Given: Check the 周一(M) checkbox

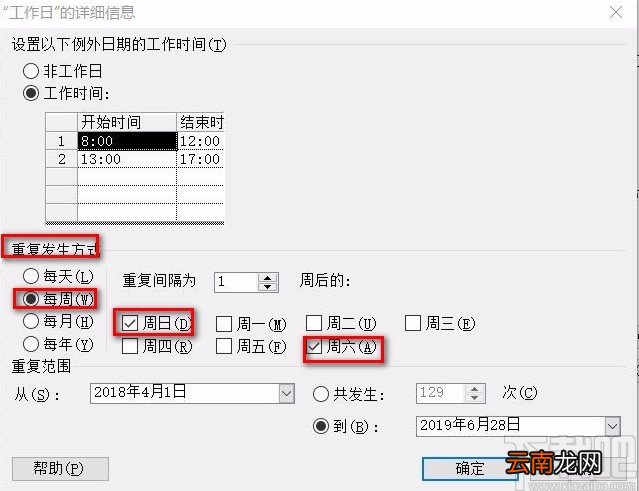Looking at the screenshot, I should (224, 324).
